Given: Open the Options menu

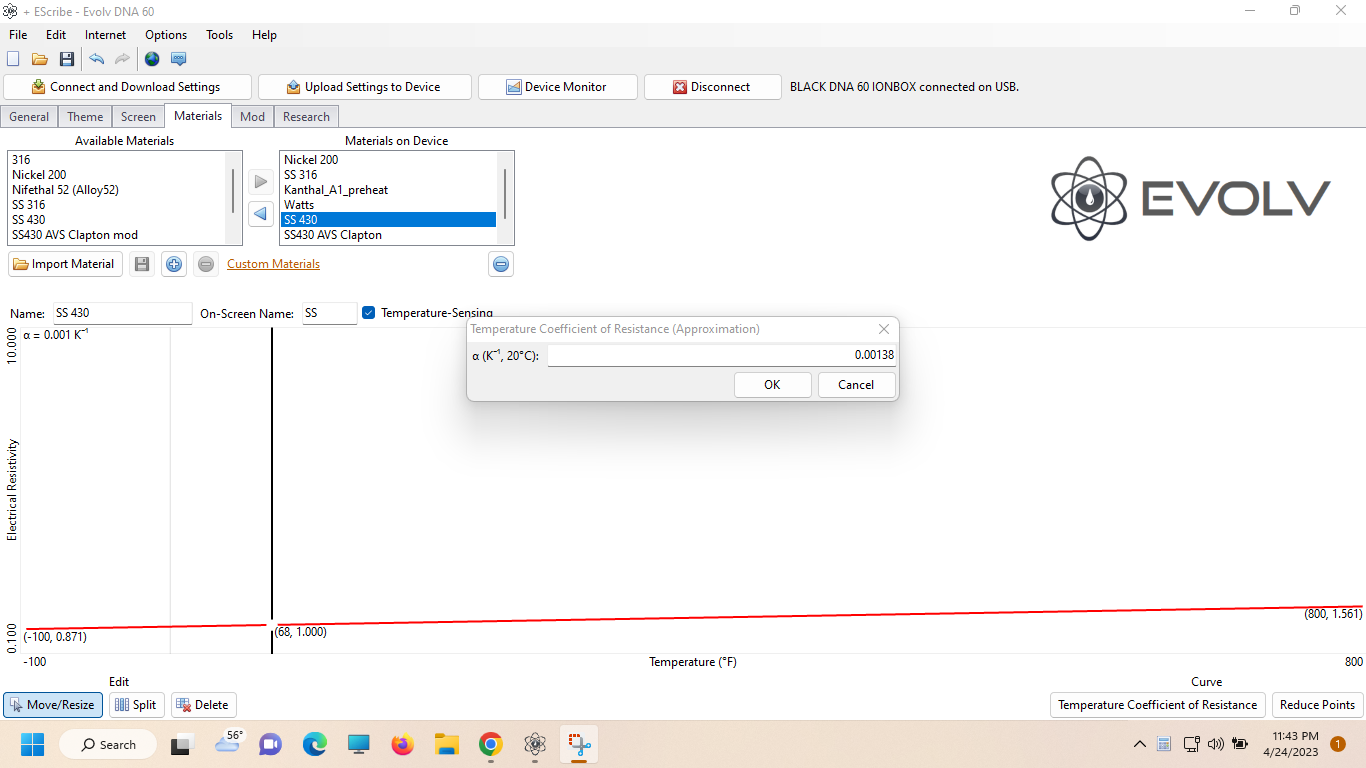Looking at the screenshot, I should pos(166,35).
